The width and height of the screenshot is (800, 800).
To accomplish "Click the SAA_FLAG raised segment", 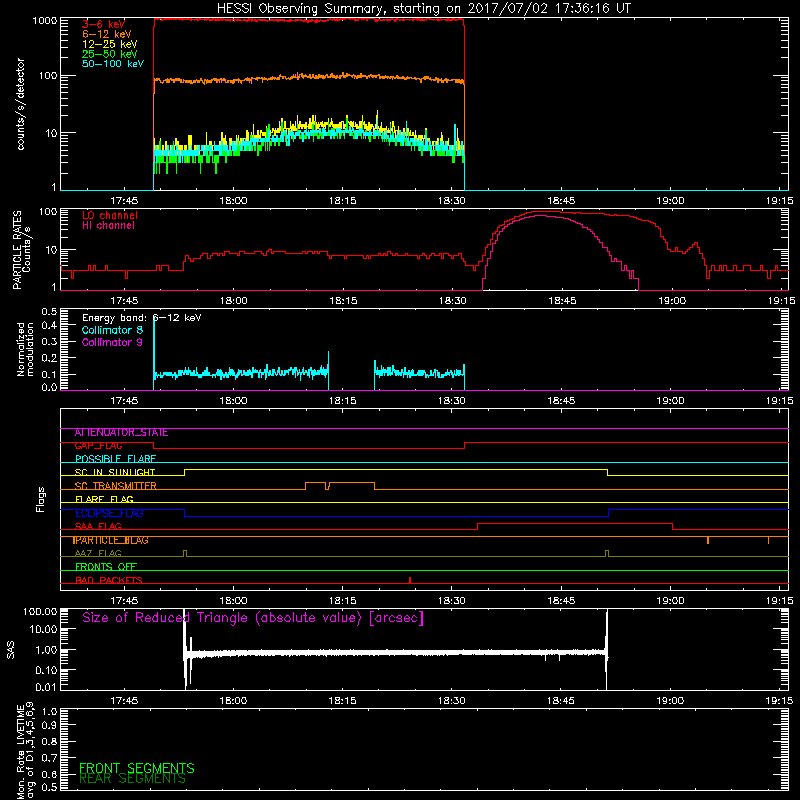I will 575,523.
